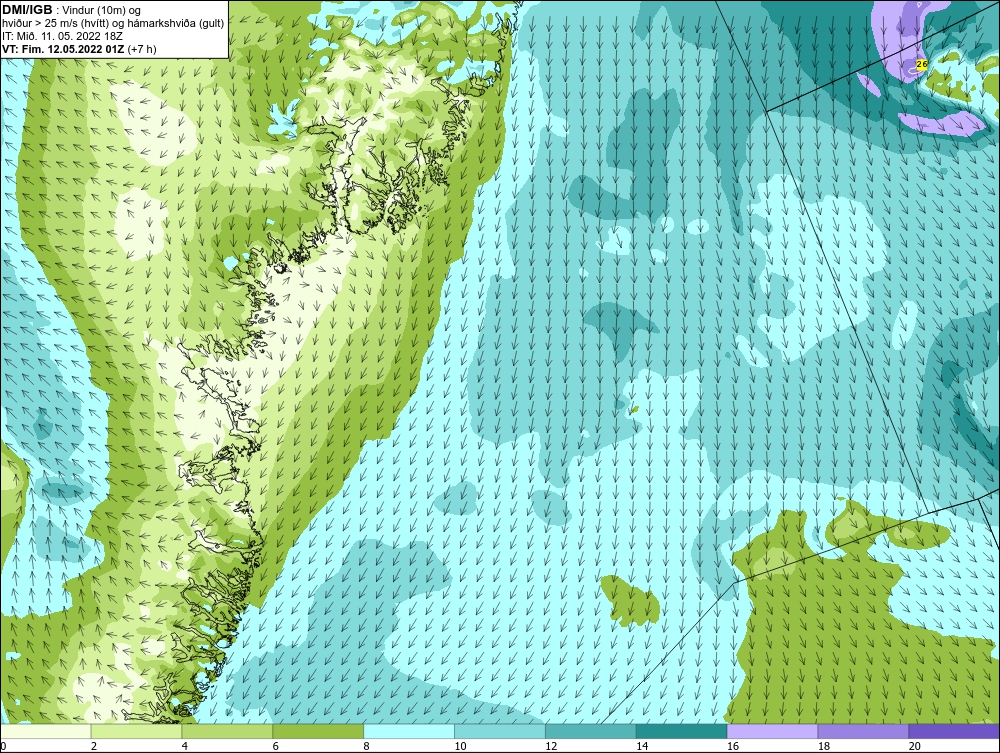Click the 'IT: Mið. 11. 05. 2022 18Z' line
The height and width of the screenshot is (753, 1000).
tap(60, 36)
